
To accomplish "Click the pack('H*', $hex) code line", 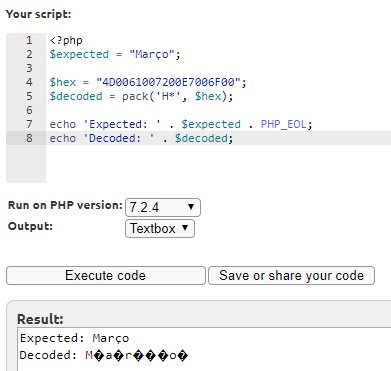I will pyautogui.click(x=141, y=96).
